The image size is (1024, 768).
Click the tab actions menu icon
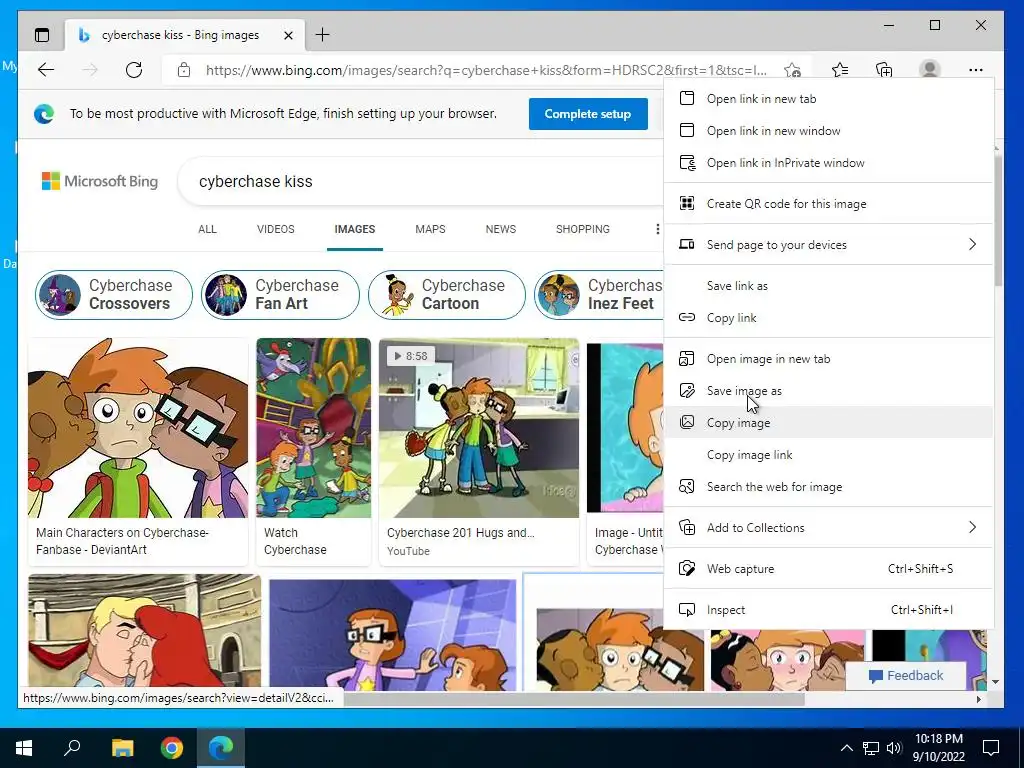point(42,35)
